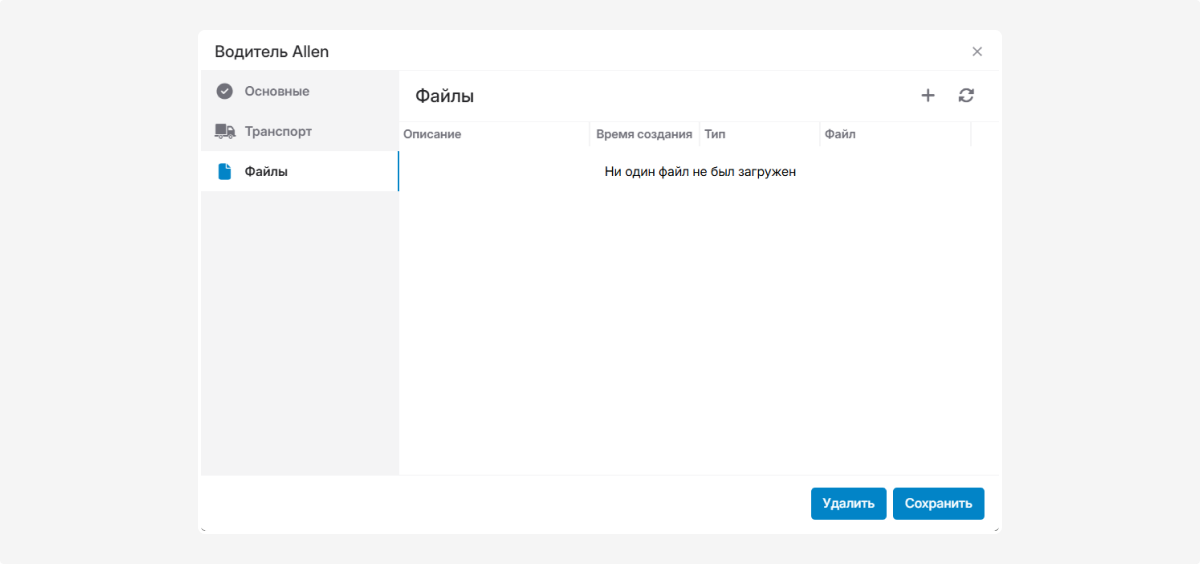This screenshot has height=564, width=1200.
Task: Click the truck icon beside Транспорт
Action: [225, 131]
